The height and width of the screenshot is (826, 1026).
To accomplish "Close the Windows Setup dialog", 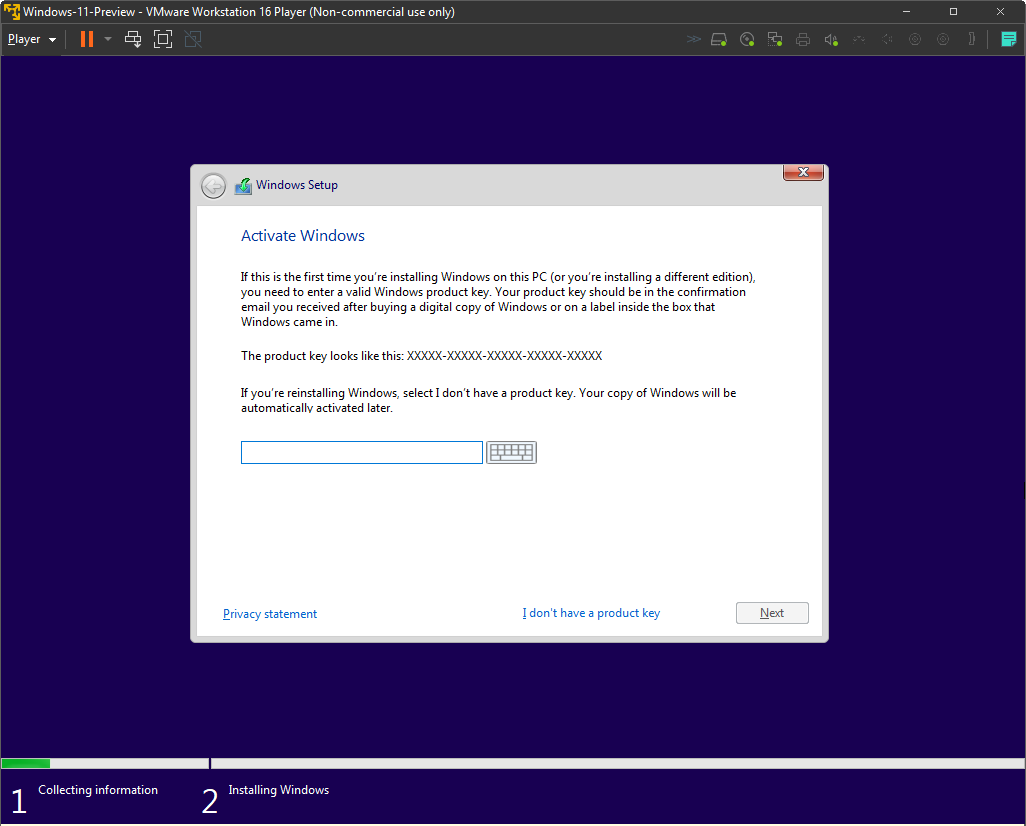I will pos(803,172).
